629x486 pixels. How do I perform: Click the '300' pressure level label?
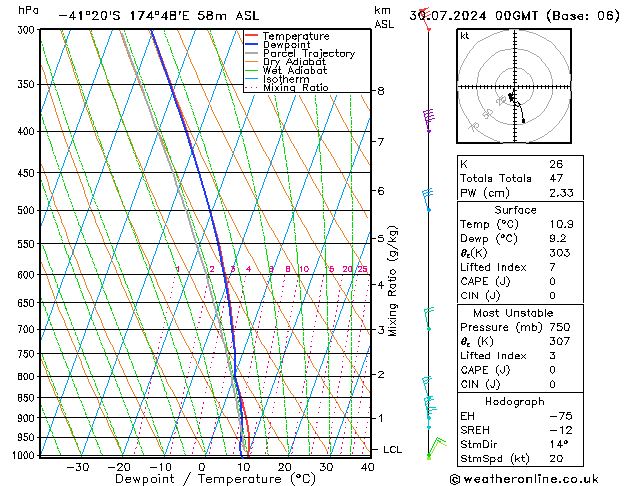tap(28, 30)
